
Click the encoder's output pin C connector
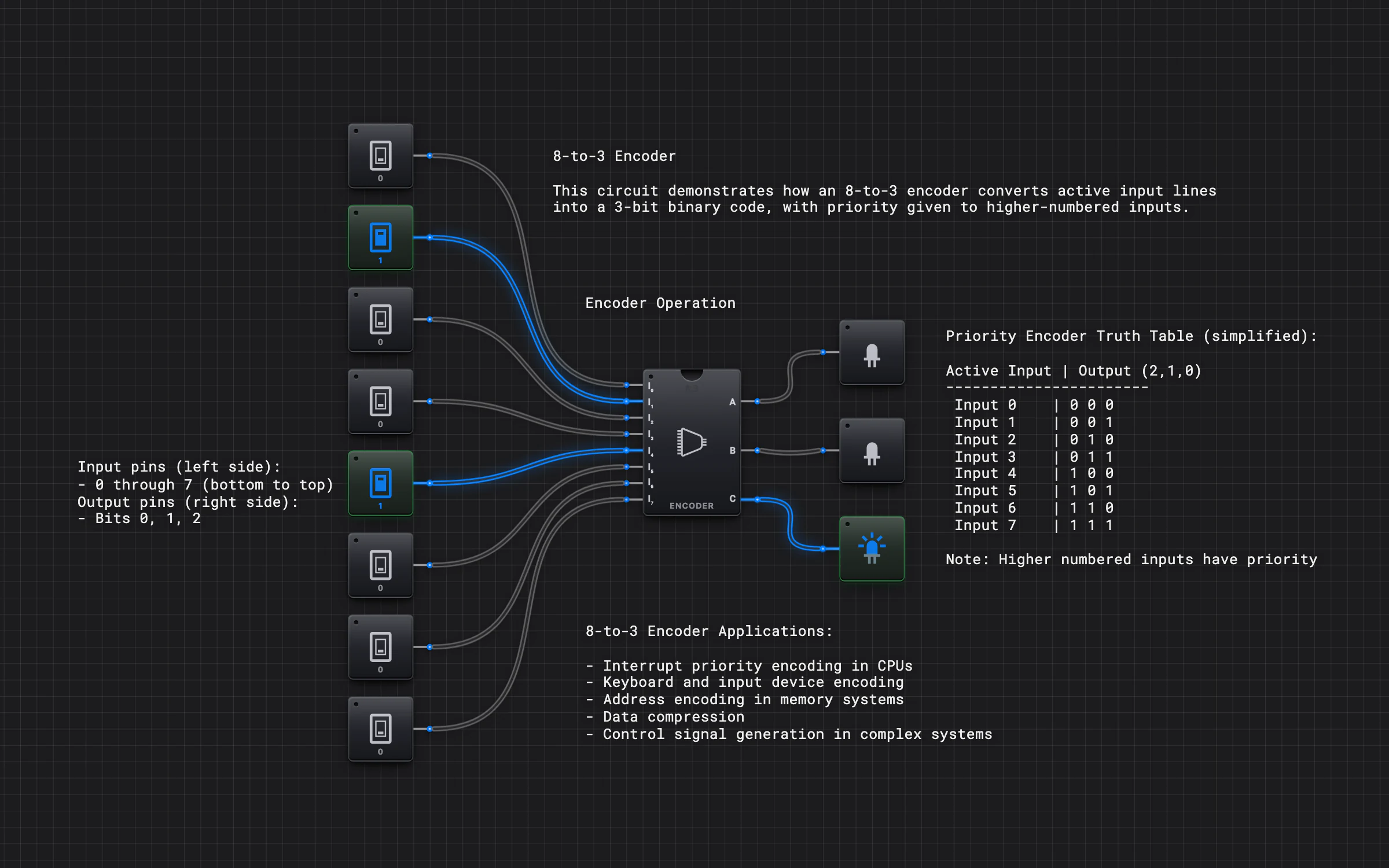[x=757, y=499]
